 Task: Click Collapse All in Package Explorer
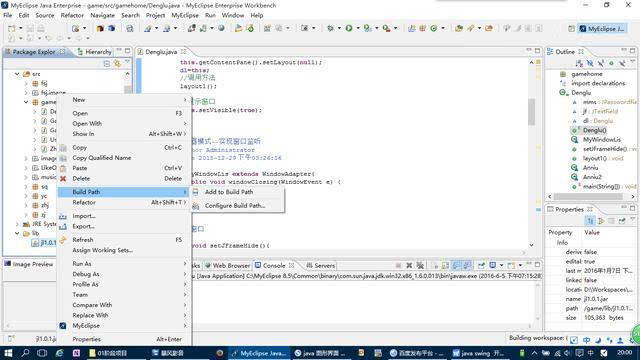(107, 63)
